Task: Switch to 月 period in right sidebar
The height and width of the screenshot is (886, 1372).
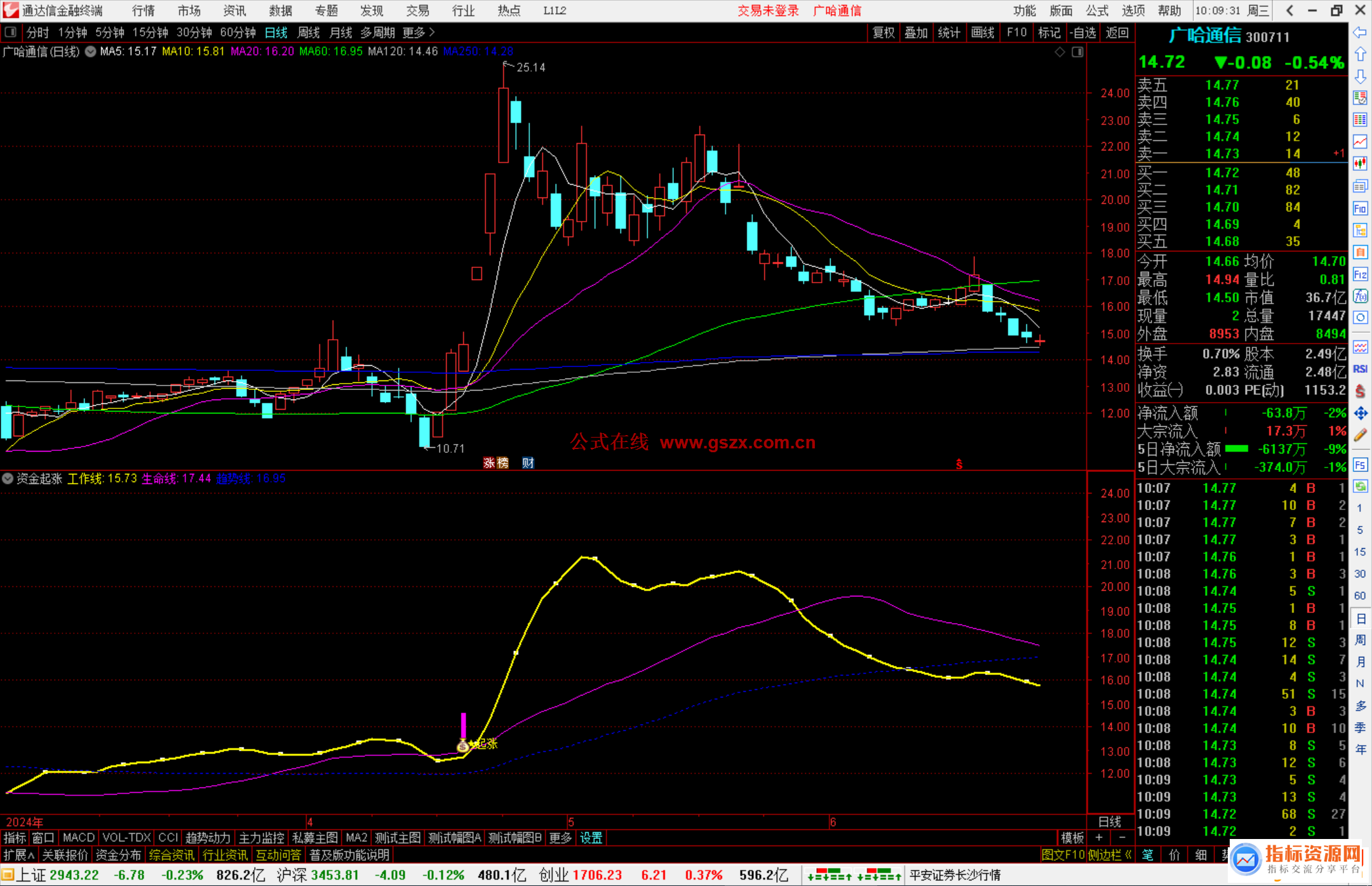Action: point(1360,662)
